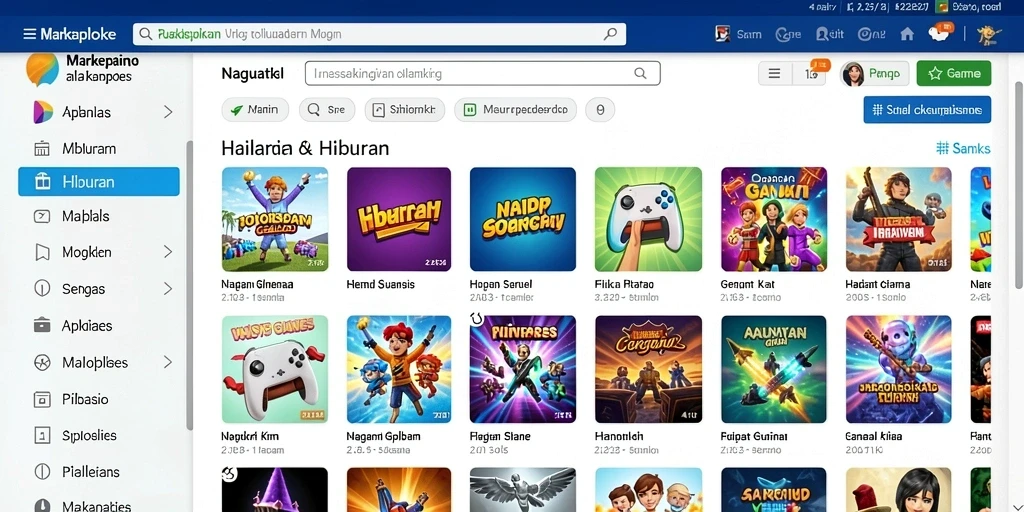The height and width of the screenshot is (512, 1024).
Task: Click the home icon in top bar
Action: pos(907,34)
